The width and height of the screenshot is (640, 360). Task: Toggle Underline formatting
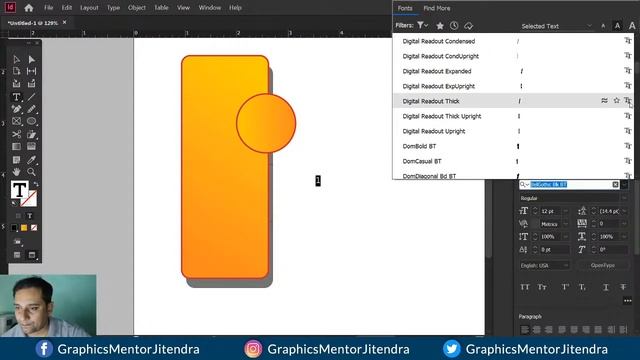pos(606,287)
